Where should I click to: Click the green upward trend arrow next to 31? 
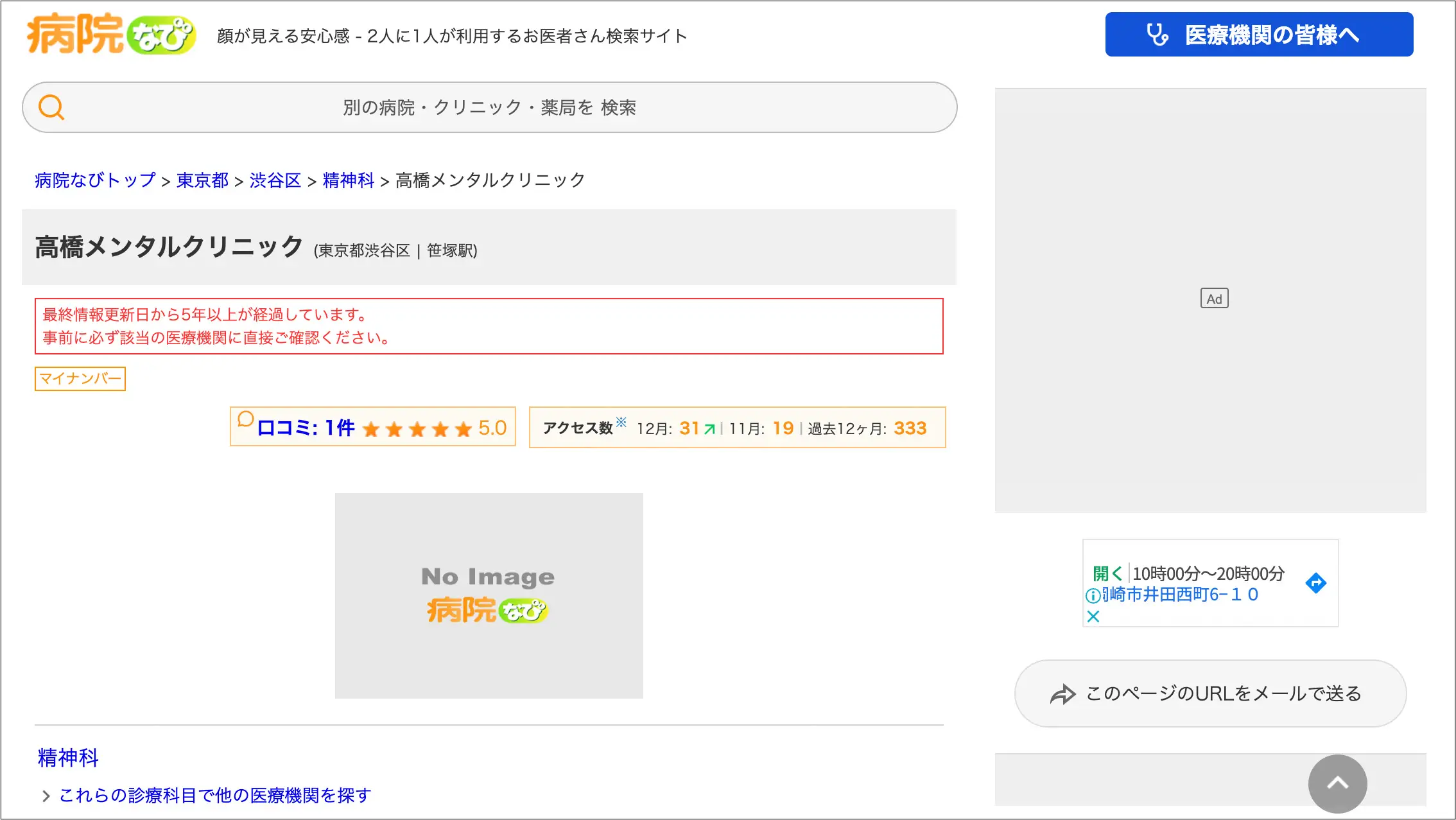click(708, 428)
